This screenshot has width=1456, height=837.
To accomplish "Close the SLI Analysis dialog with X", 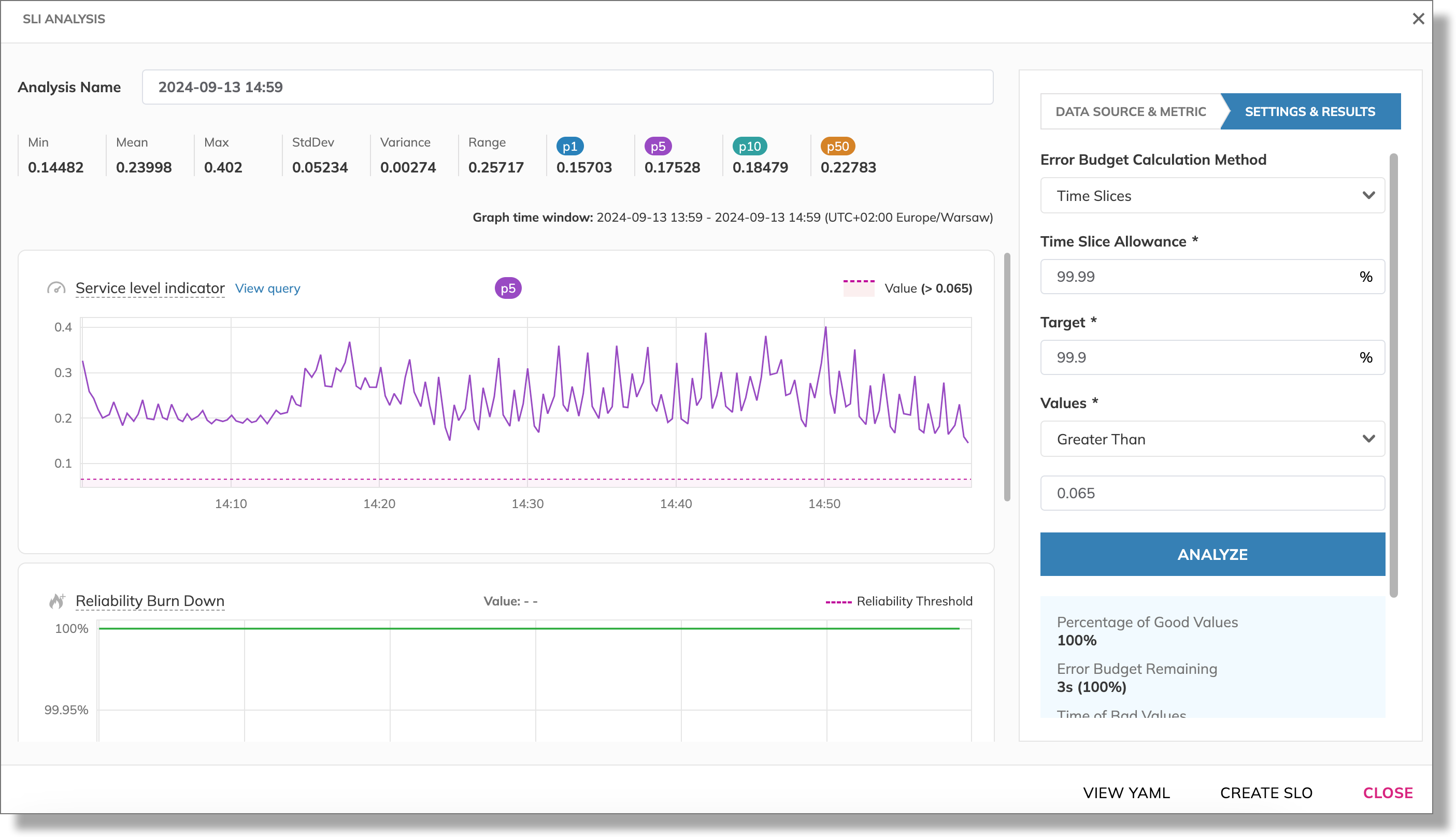I will [x=1418, y=19].
